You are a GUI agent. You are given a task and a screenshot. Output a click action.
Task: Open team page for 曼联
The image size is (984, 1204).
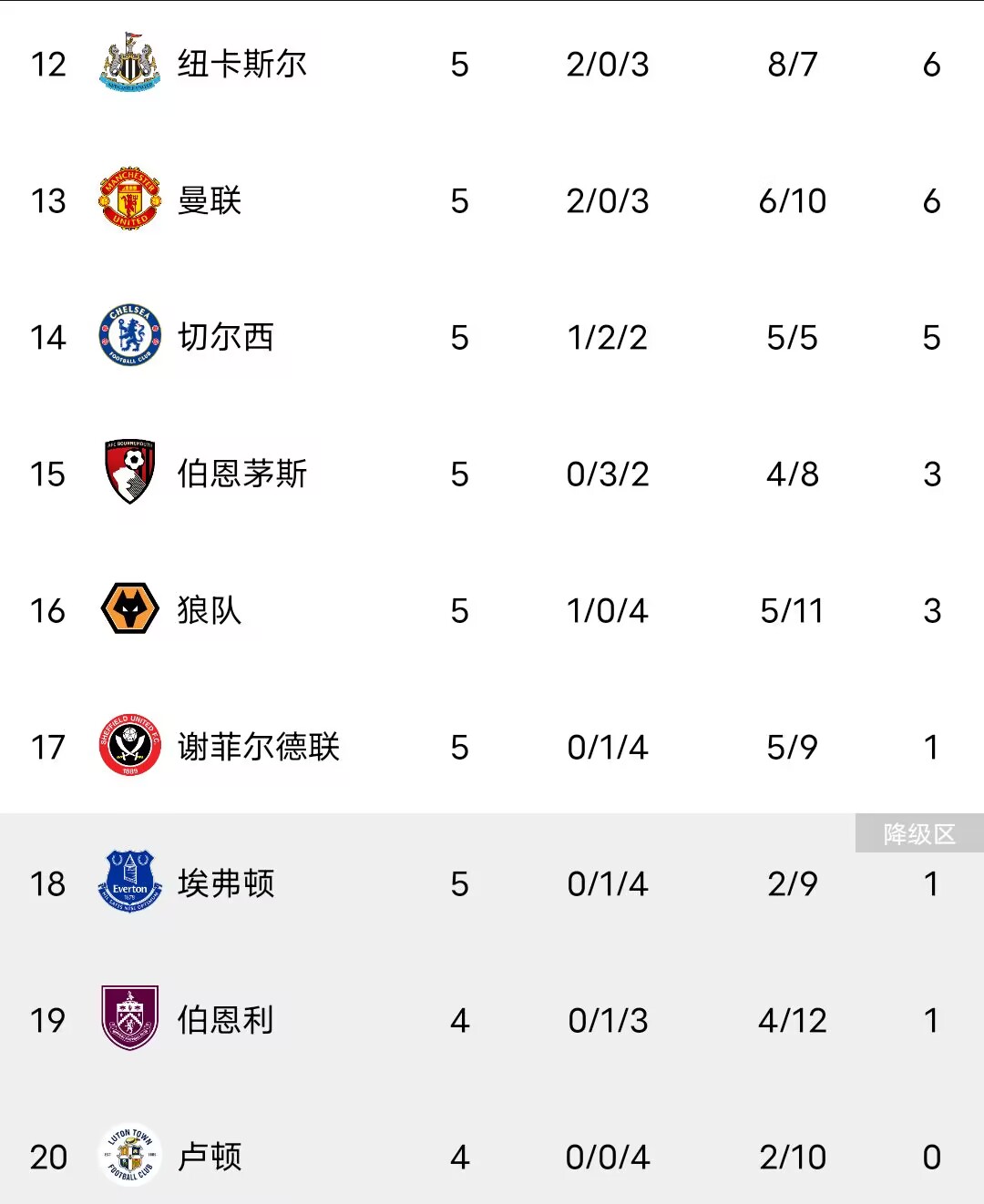point(210,200)
